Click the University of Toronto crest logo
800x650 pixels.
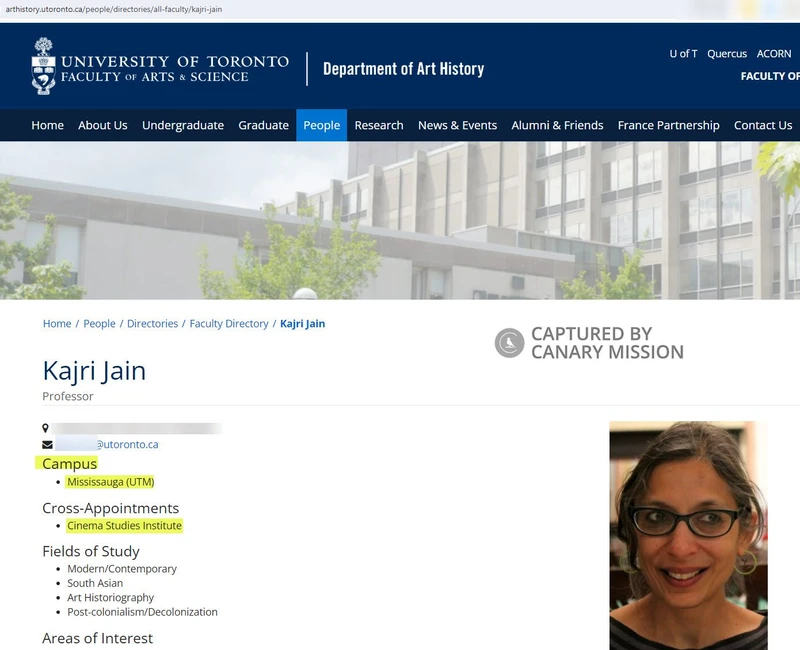[x=43, y=66]
